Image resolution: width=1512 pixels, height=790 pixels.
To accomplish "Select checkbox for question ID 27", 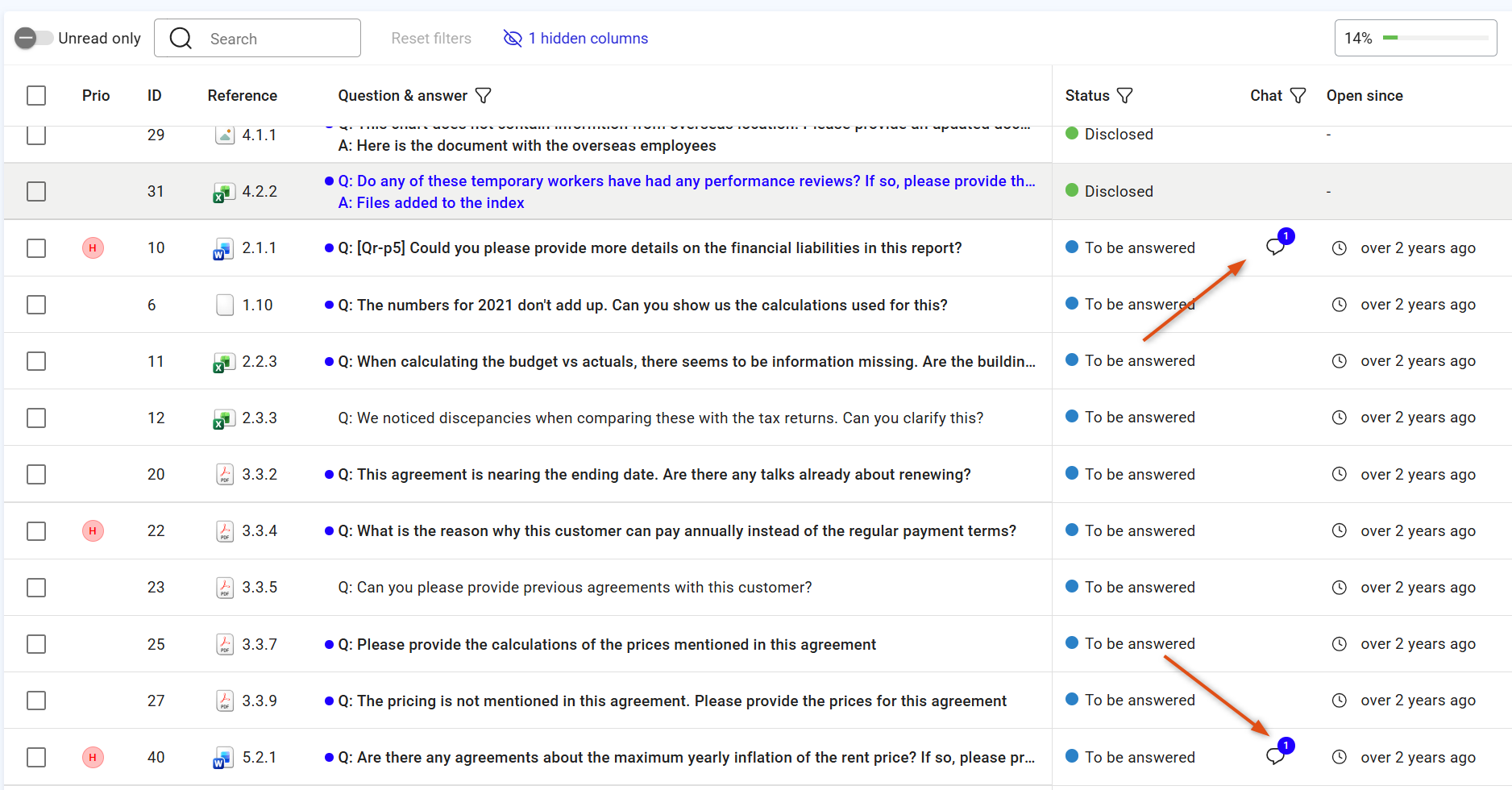I will tap(36, 701).
